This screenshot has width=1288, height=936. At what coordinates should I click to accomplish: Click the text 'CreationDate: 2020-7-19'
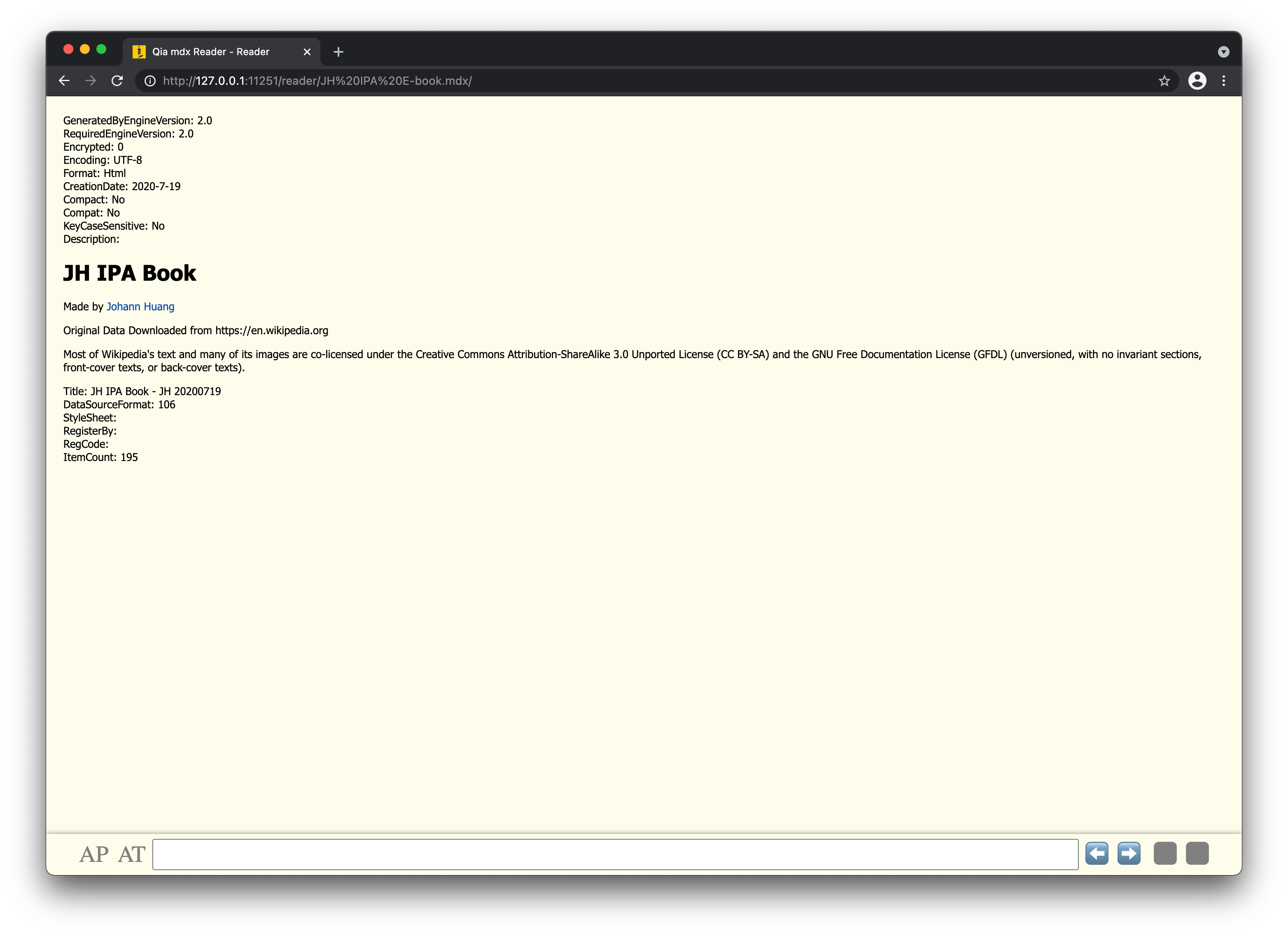click(x=121, y=187)
